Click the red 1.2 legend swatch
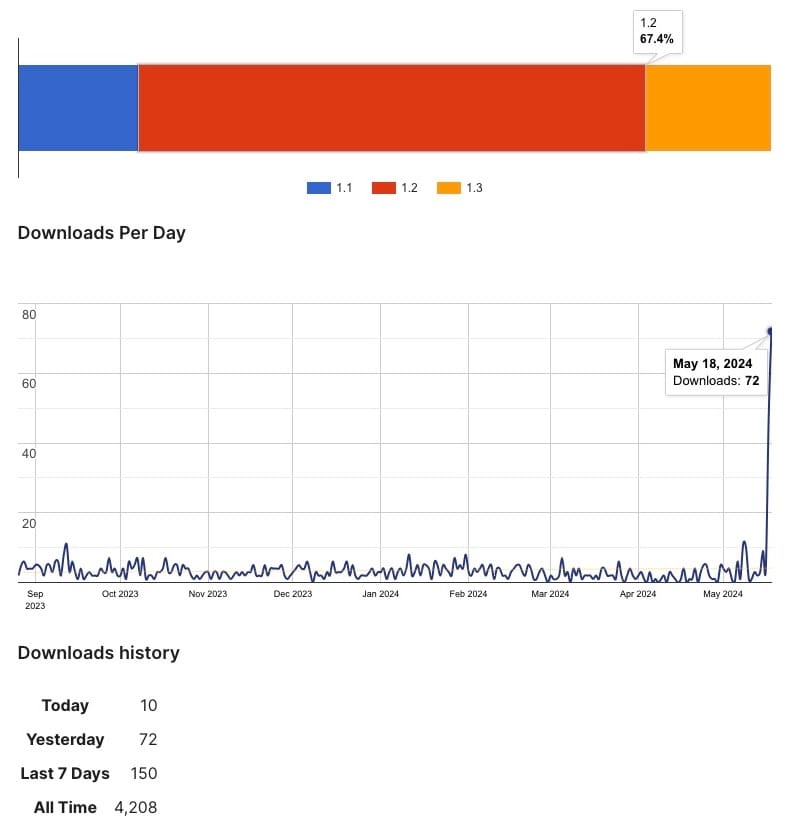This screenshot has height=835, width=785. pos(384,188)
